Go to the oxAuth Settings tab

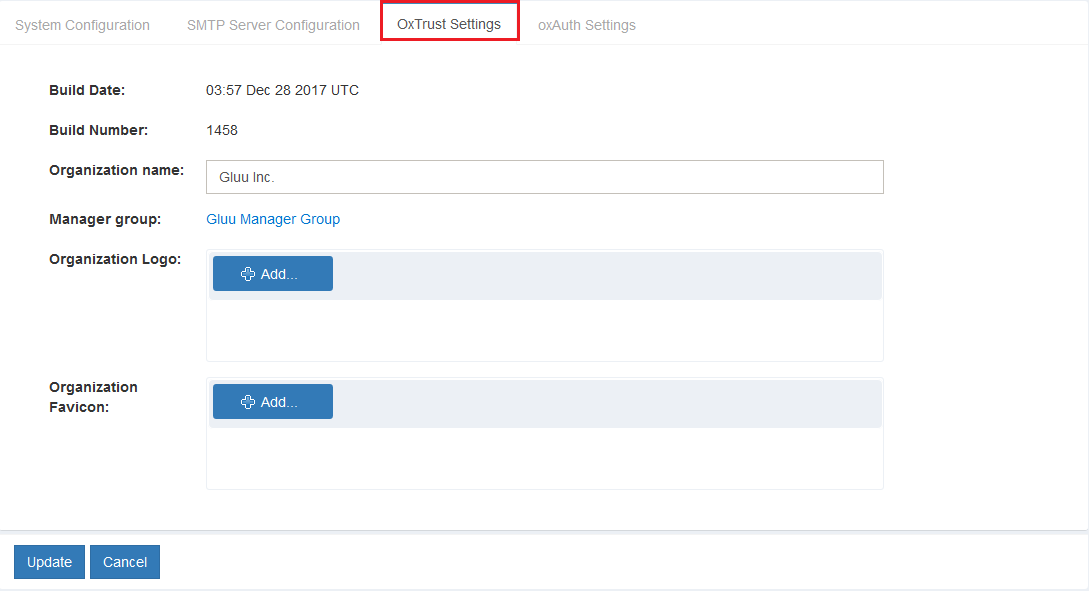pos(586,25)
